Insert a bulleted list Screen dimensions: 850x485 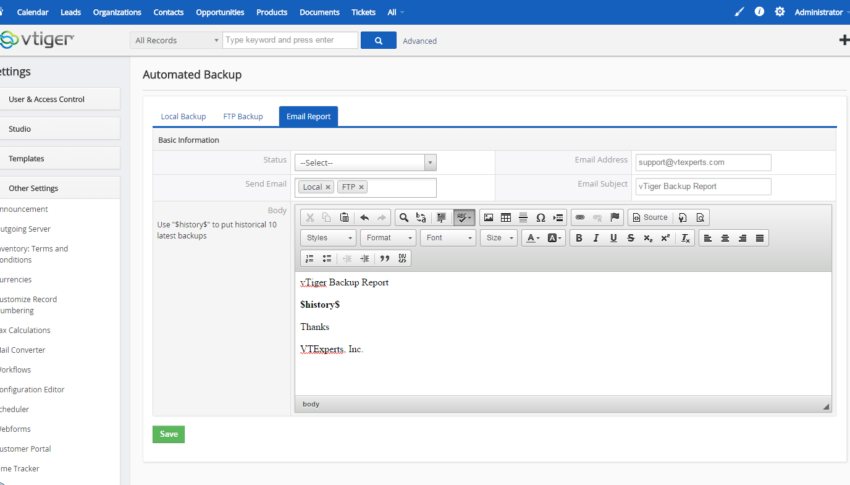tap(327, 258)
